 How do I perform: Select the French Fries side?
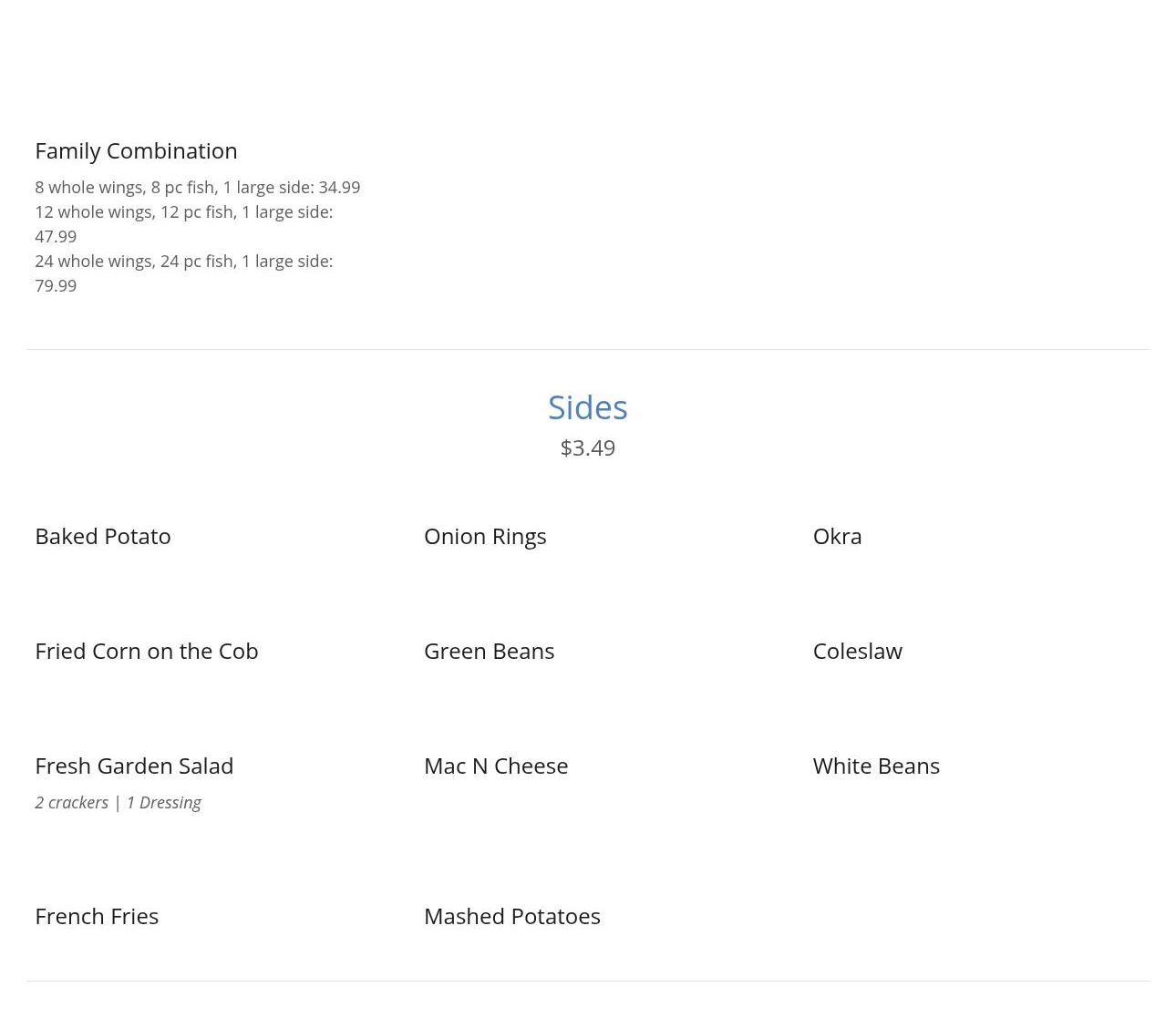click(x=97, y=916)
